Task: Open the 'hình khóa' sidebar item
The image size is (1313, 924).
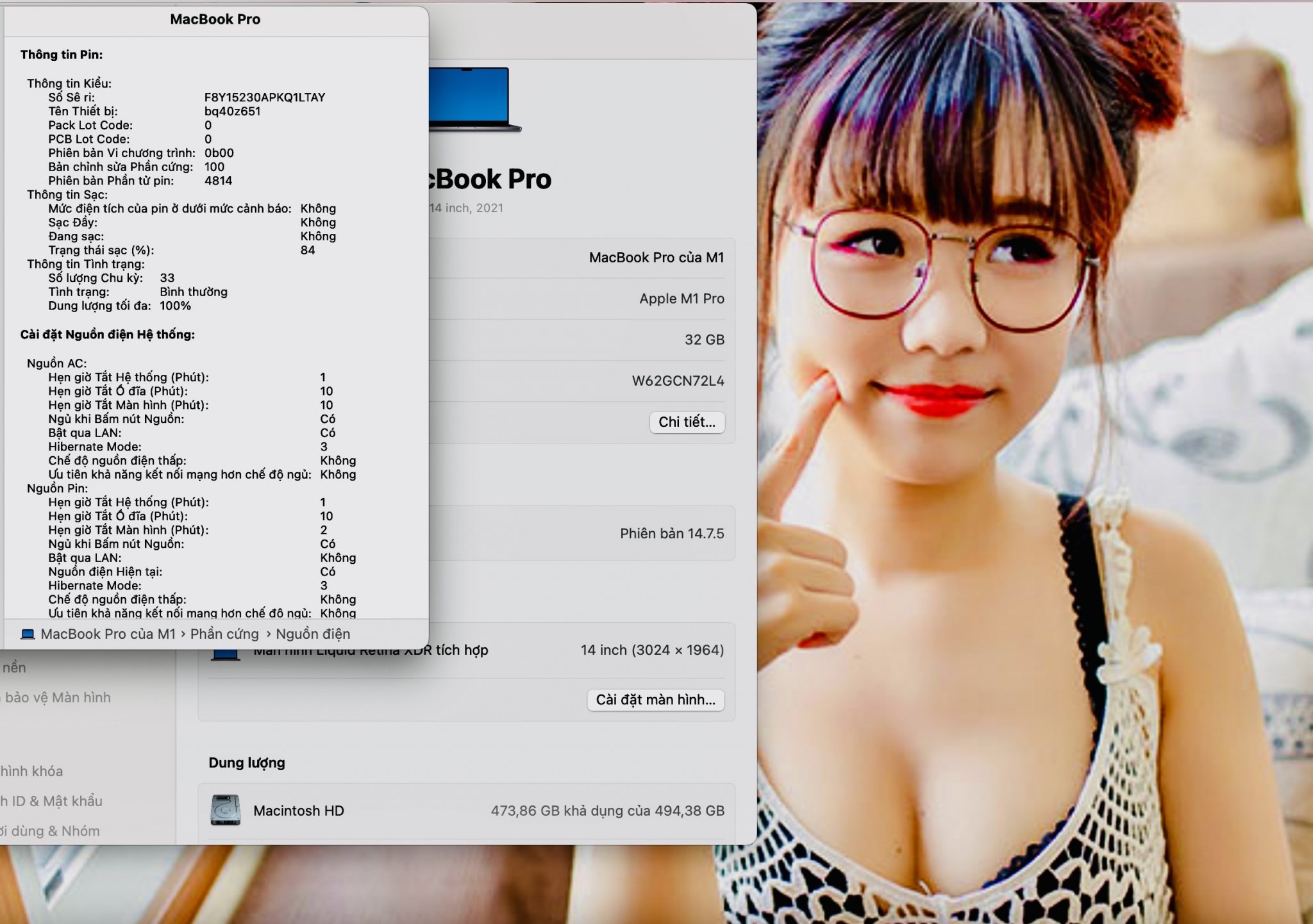Action: 32,771
